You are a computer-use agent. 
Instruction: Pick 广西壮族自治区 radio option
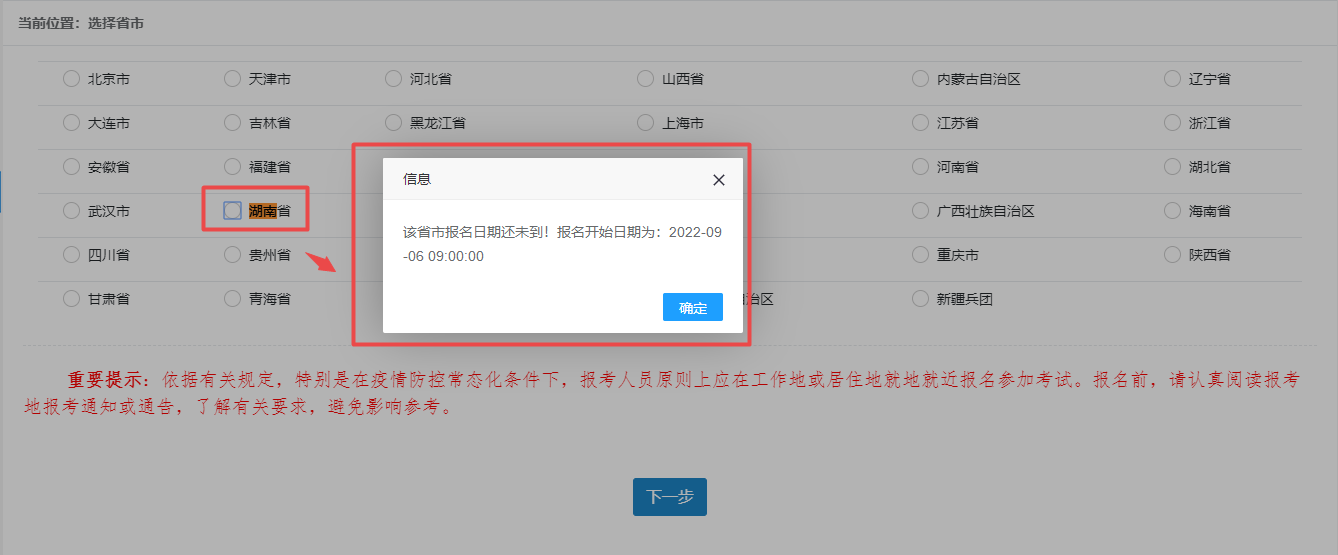click(920, 211)
